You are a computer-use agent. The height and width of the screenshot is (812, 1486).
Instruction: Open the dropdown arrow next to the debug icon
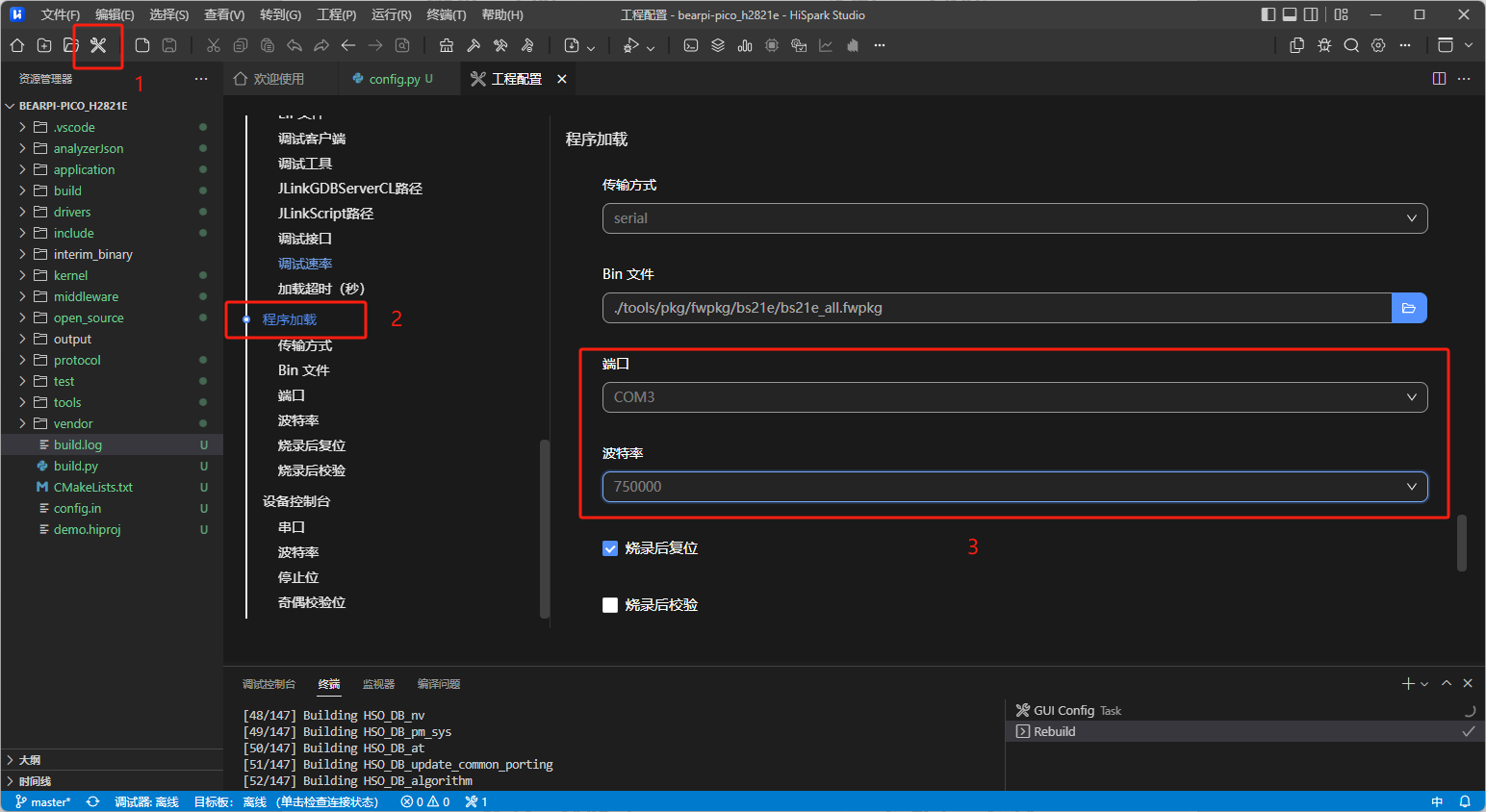(651, 47)
